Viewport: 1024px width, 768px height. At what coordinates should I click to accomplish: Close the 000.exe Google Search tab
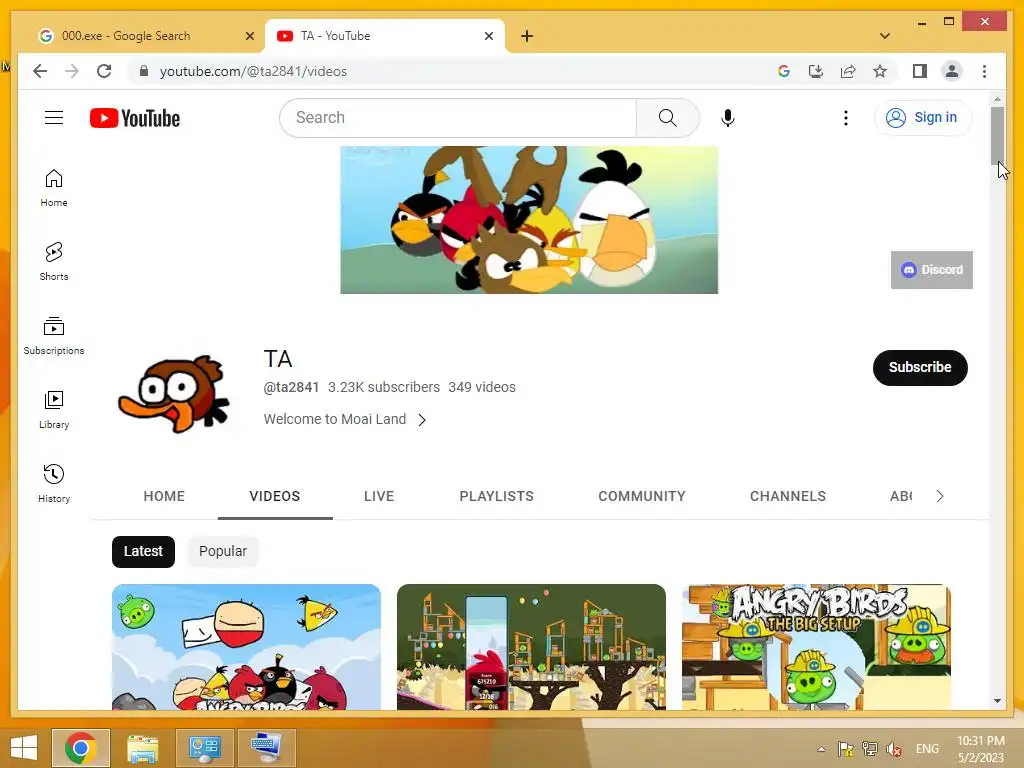coord(249,36)
